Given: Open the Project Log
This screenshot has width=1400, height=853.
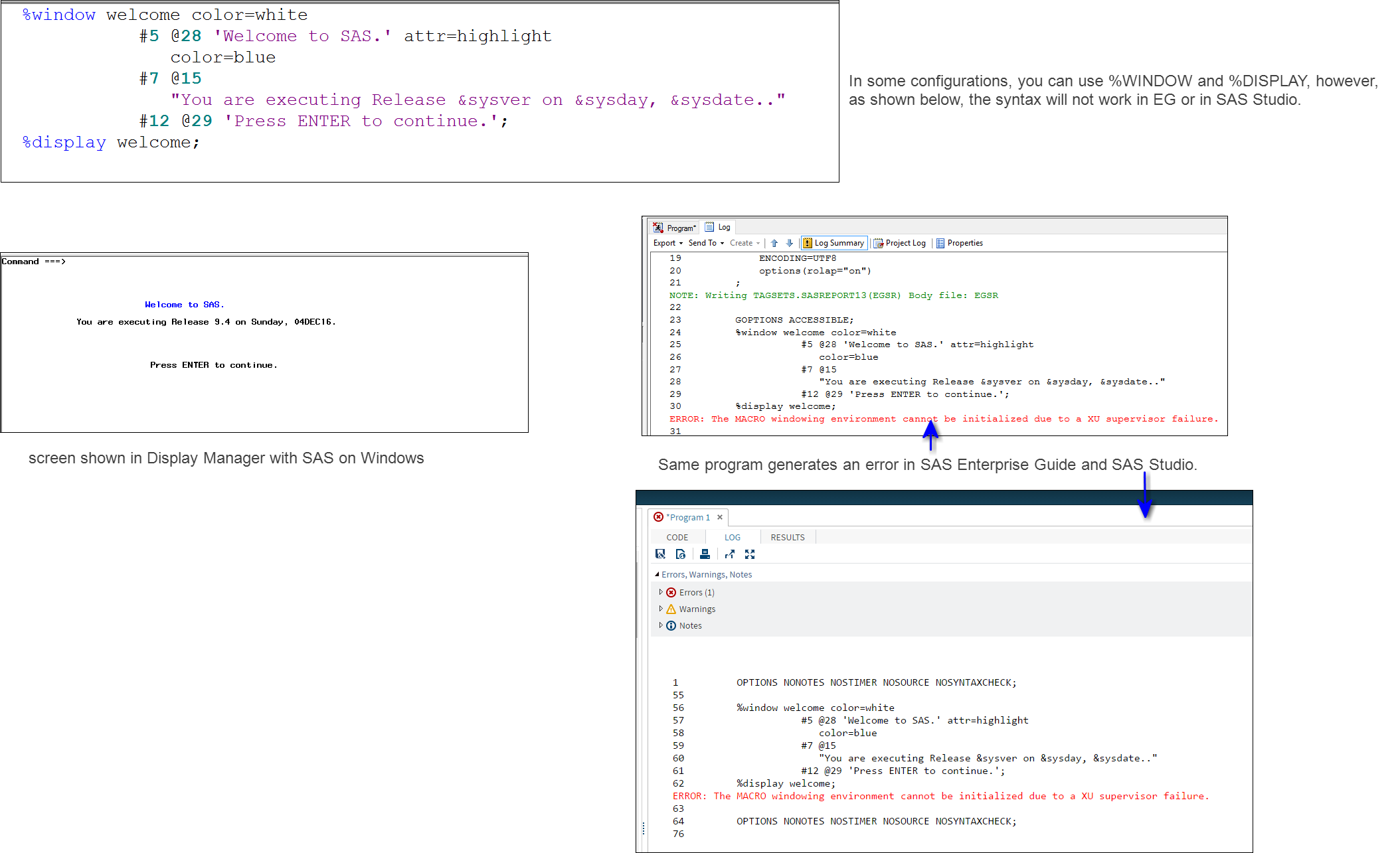Looking at the screenshot, I should click(x=899, y=243).
